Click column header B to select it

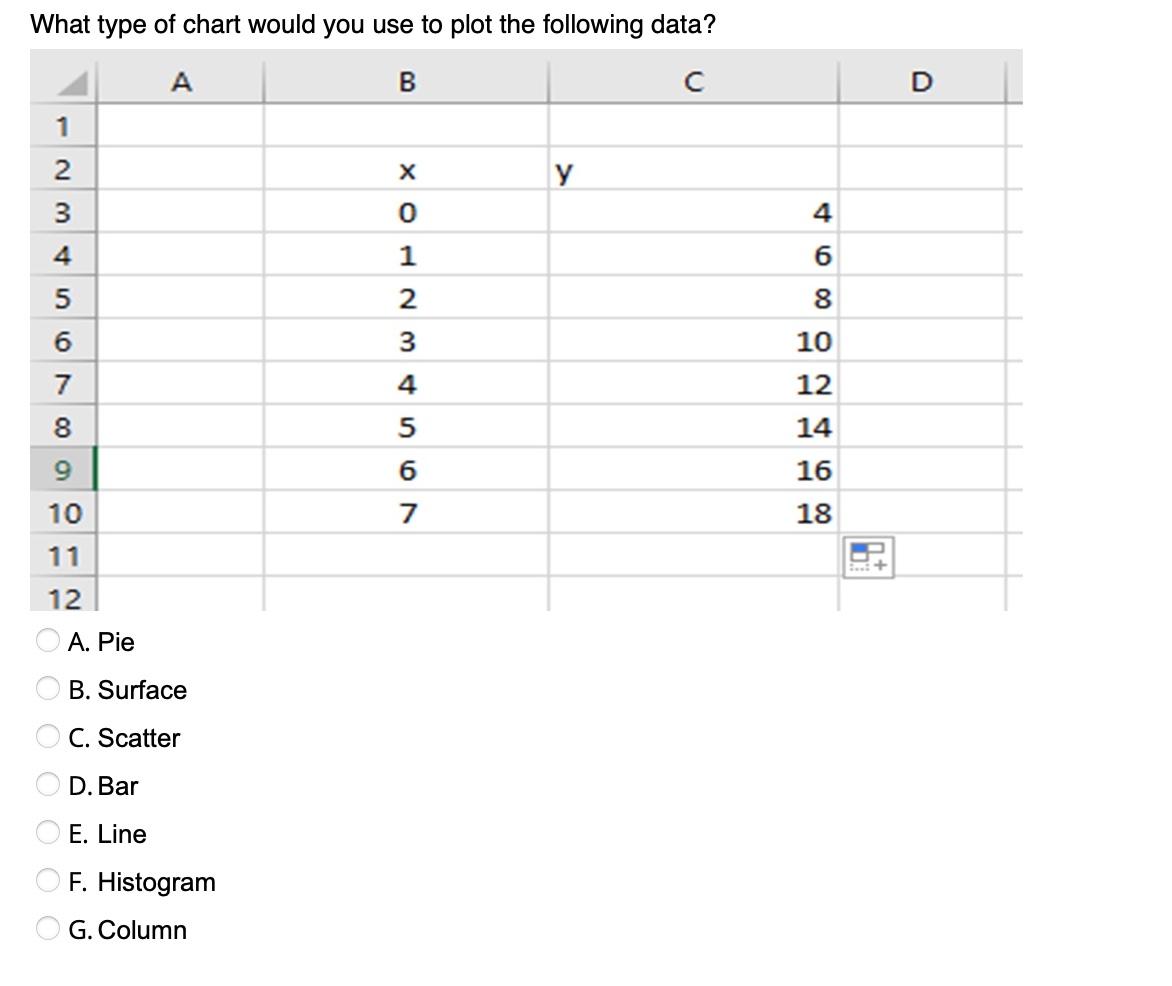point(406,82)
